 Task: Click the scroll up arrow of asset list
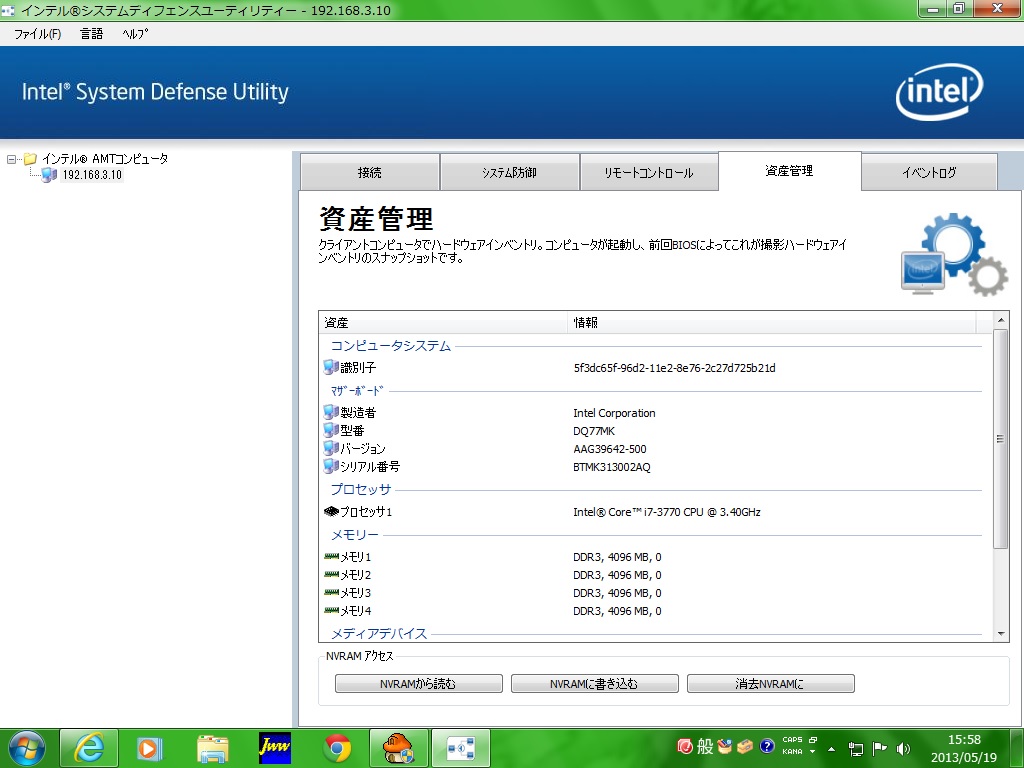click(x=1000, y=320)
